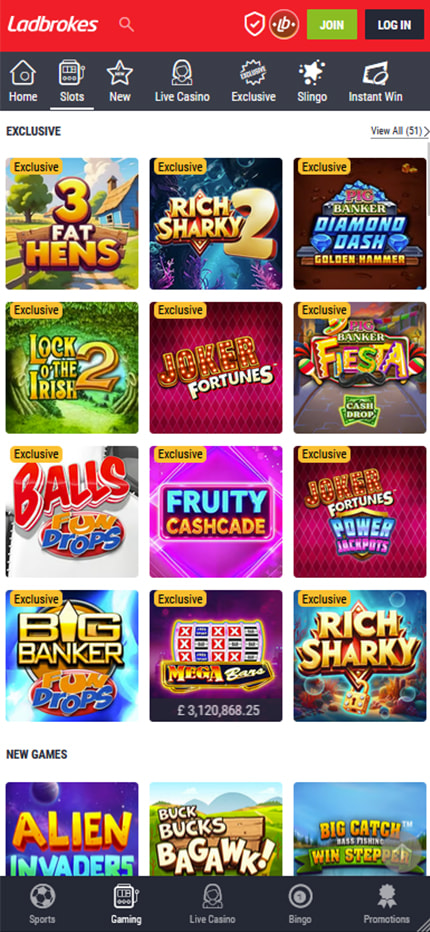Screen dimensions: 430x932
Task: Click the LOG IN button
Action: [394, 24]
